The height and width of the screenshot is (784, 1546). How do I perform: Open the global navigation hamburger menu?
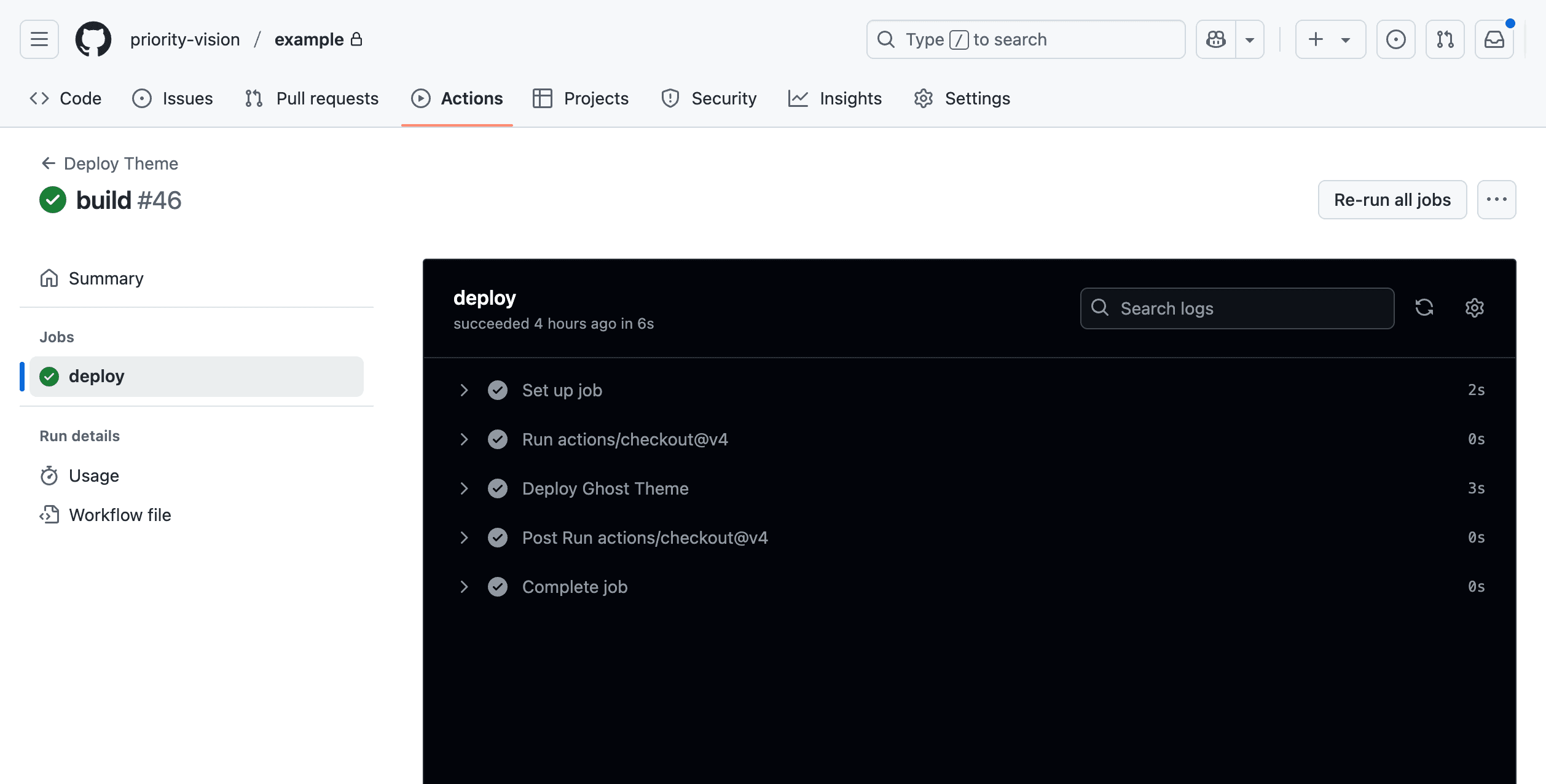click(38, 39)
